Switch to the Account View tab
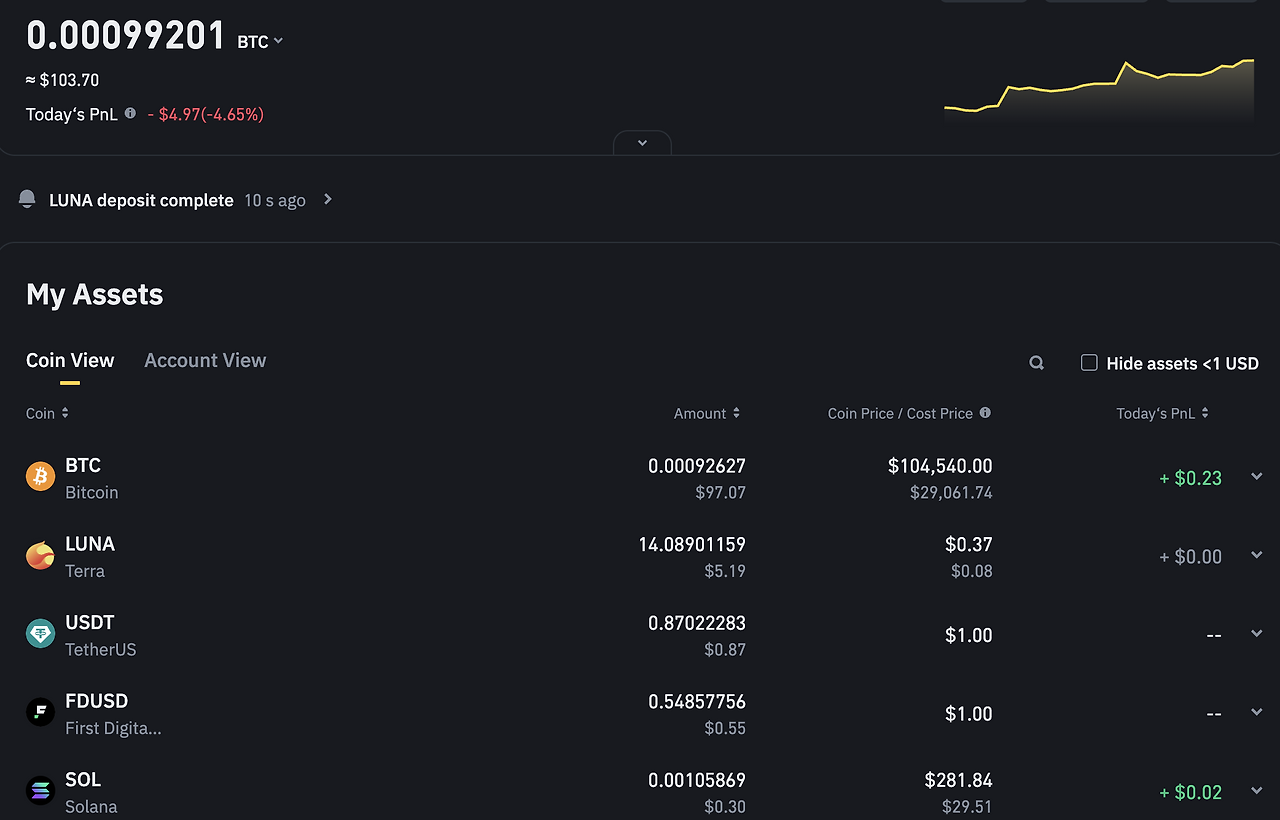The image size is (1280, 820). 205,360
